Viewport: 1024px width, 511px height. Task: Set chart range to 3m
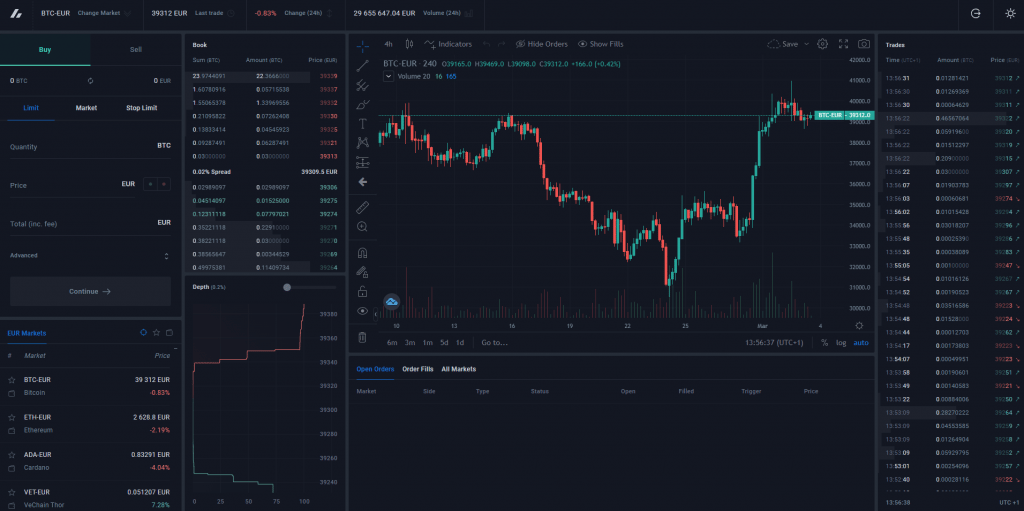click(x=409, y=342)
